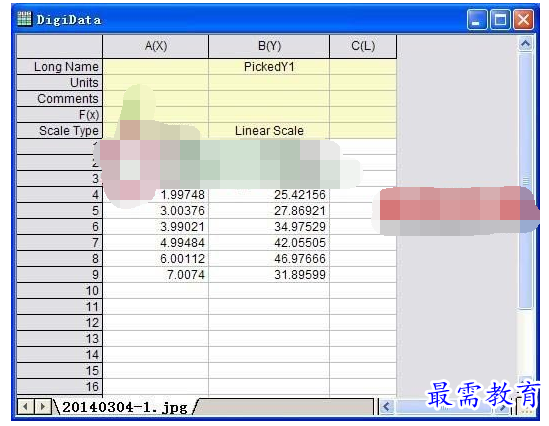
Task: Click the sheet tab scroll right arrow
Action: [43, 407]
